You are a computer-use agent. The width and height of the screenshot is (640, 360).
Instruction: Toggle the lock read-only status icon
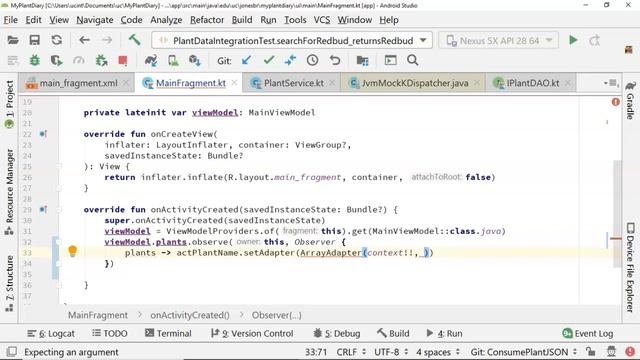coord(590,351)
